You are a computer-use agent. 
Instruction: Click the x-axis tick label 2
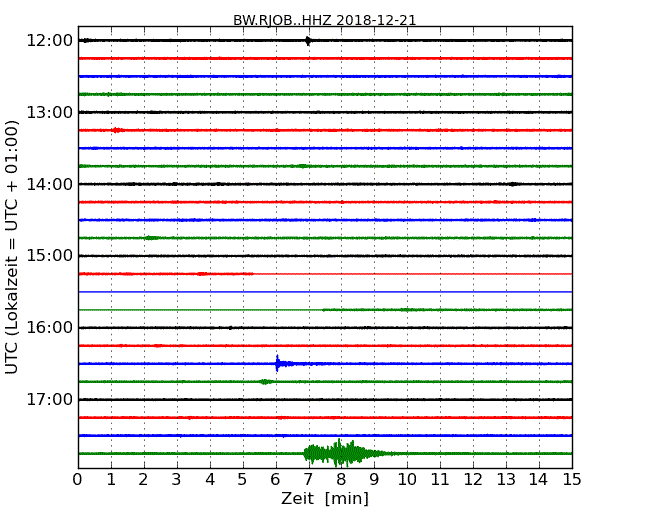(143, 480)
